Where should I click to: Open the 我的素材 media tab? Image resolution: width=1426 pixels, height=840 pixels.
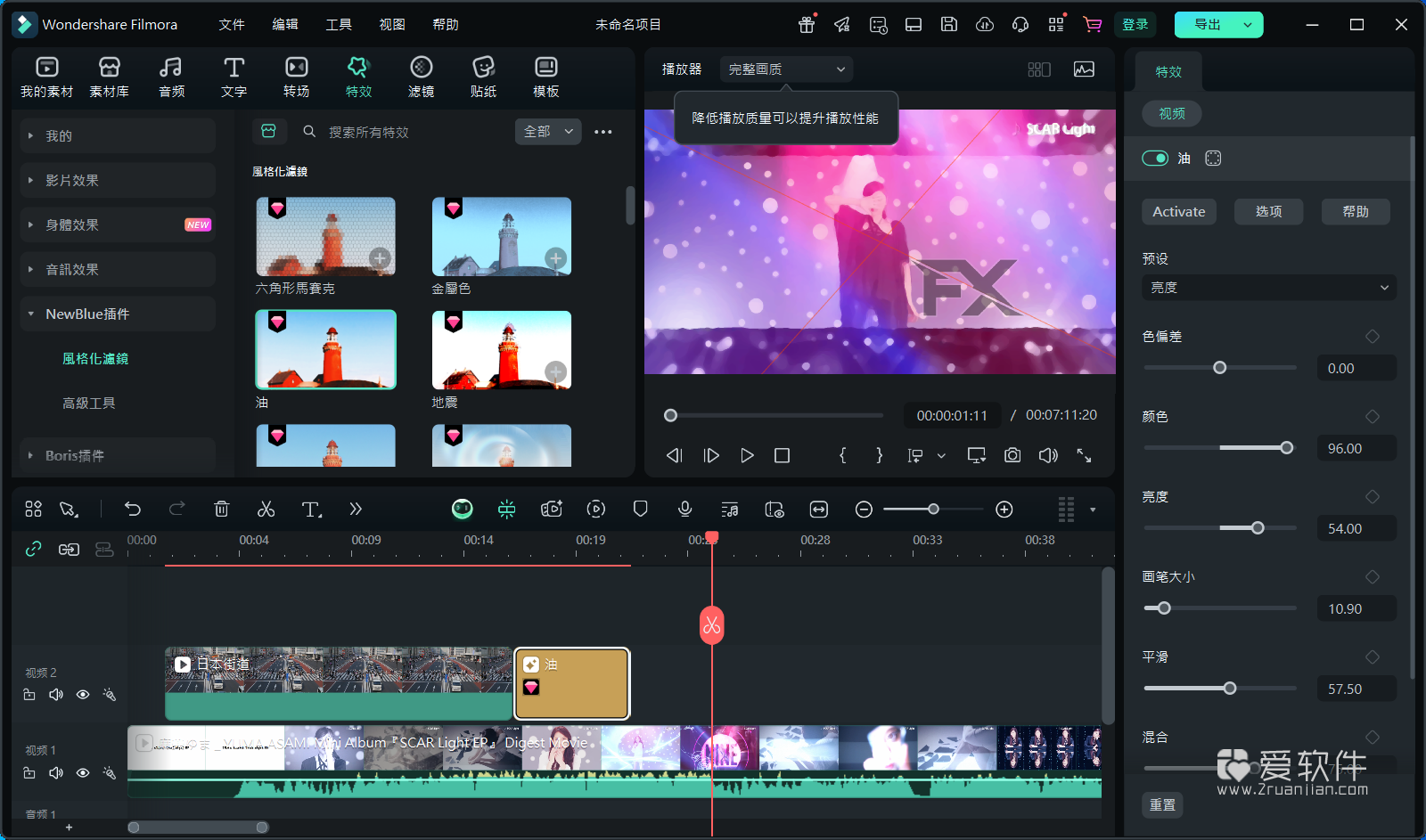(x=46, y=77)
